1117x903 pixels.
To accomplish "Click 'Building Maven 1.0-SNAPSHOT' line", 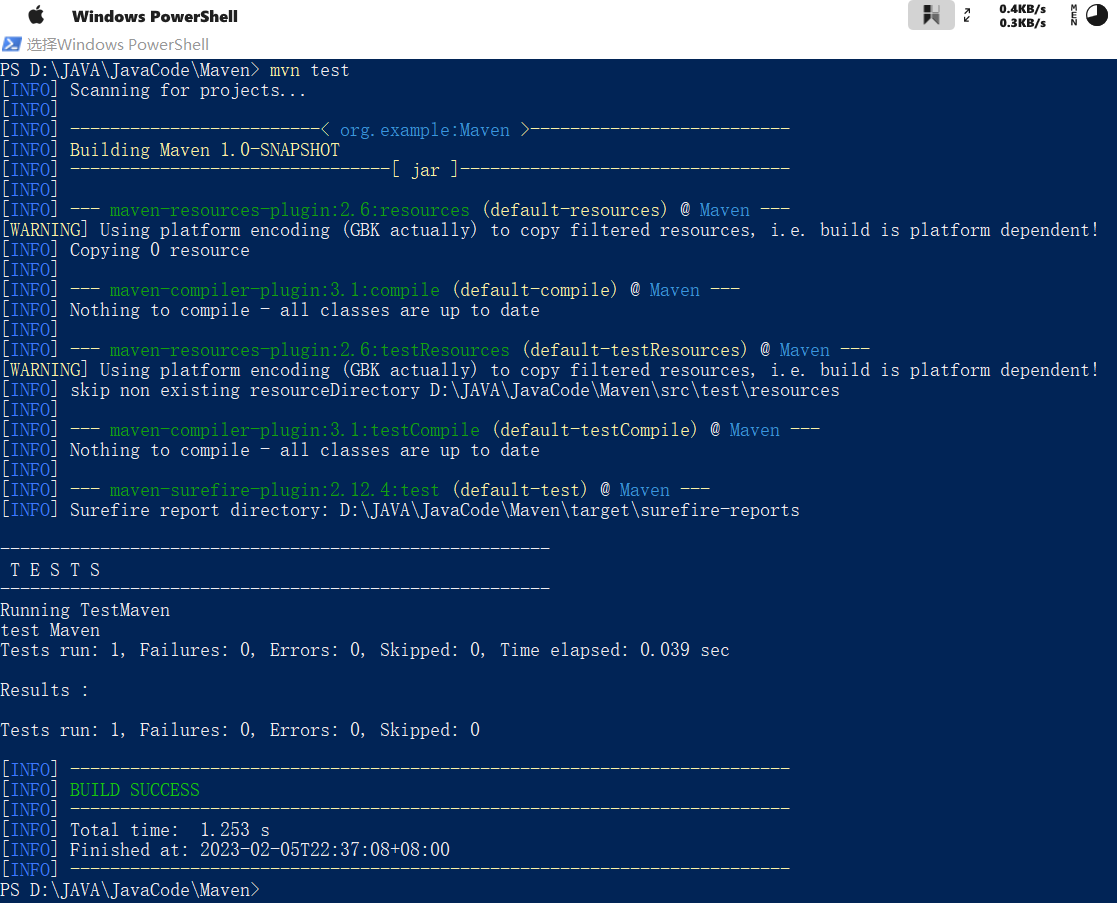I will click(204, 150).
